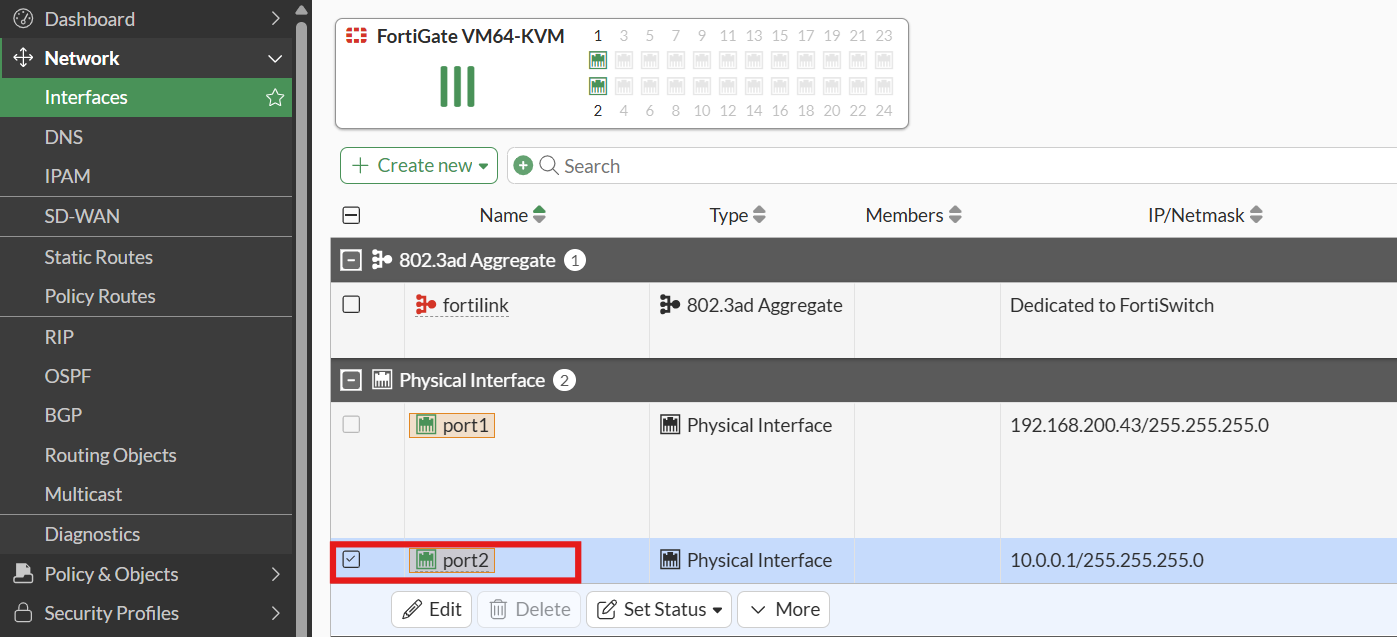Click the Edit button
The height and width of the screenshot is (637, 1397).
pyautogui.click(x=433, y=609)
